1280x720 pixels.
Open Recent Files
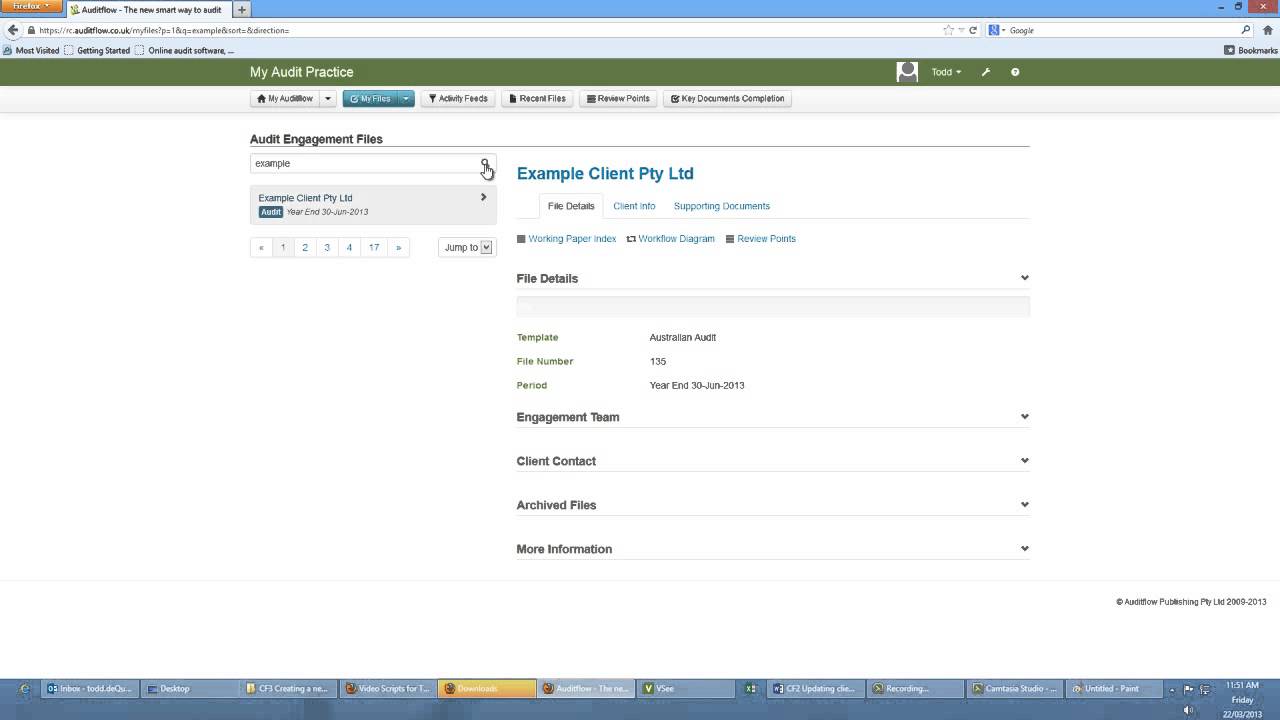click(537, 98)
